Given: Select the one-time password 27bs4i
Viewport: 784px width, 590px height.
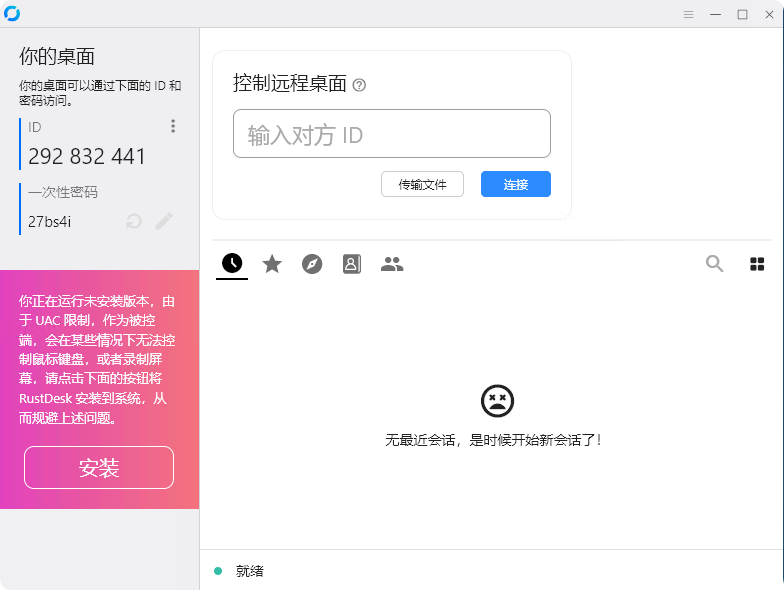Looking at the screenshot, I should click(x=50, y=222).
